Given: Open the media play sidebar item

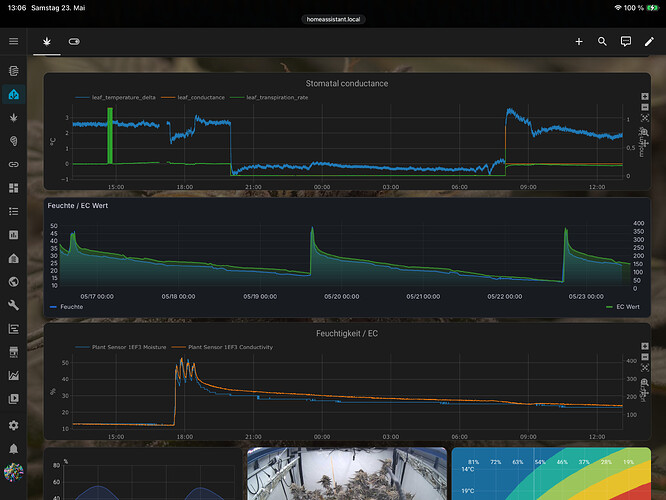Looking at the screenshot, I should click(x=14, y=398).
